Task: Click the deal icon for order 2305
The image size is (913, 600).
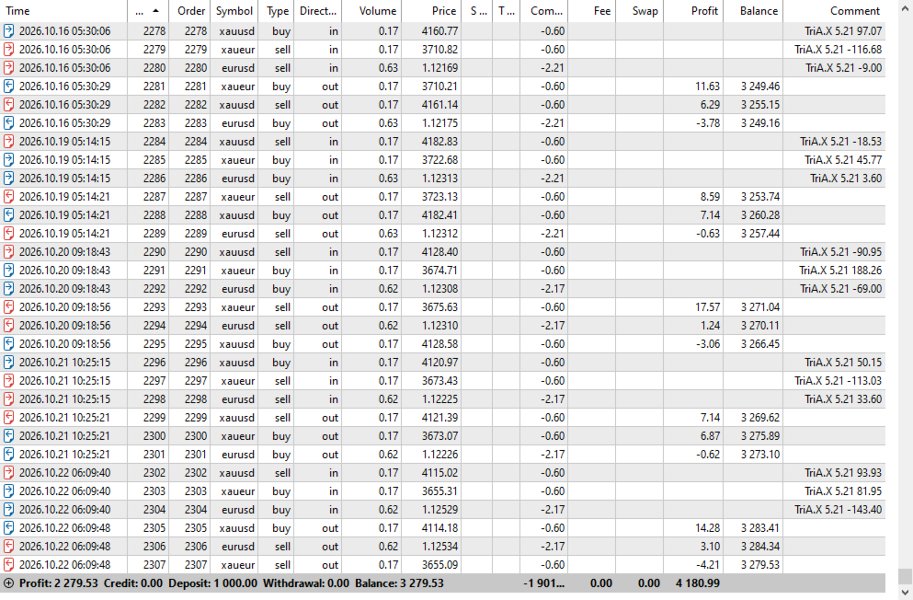Action: 9,528
